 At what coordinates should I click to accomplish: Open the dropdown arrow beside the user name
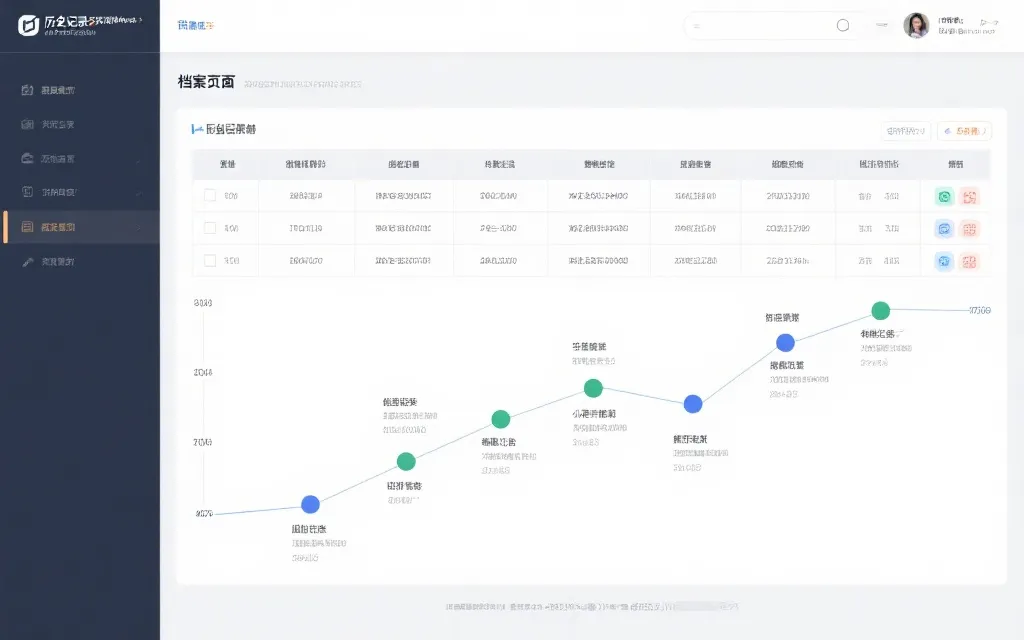(x=988, y=21)
